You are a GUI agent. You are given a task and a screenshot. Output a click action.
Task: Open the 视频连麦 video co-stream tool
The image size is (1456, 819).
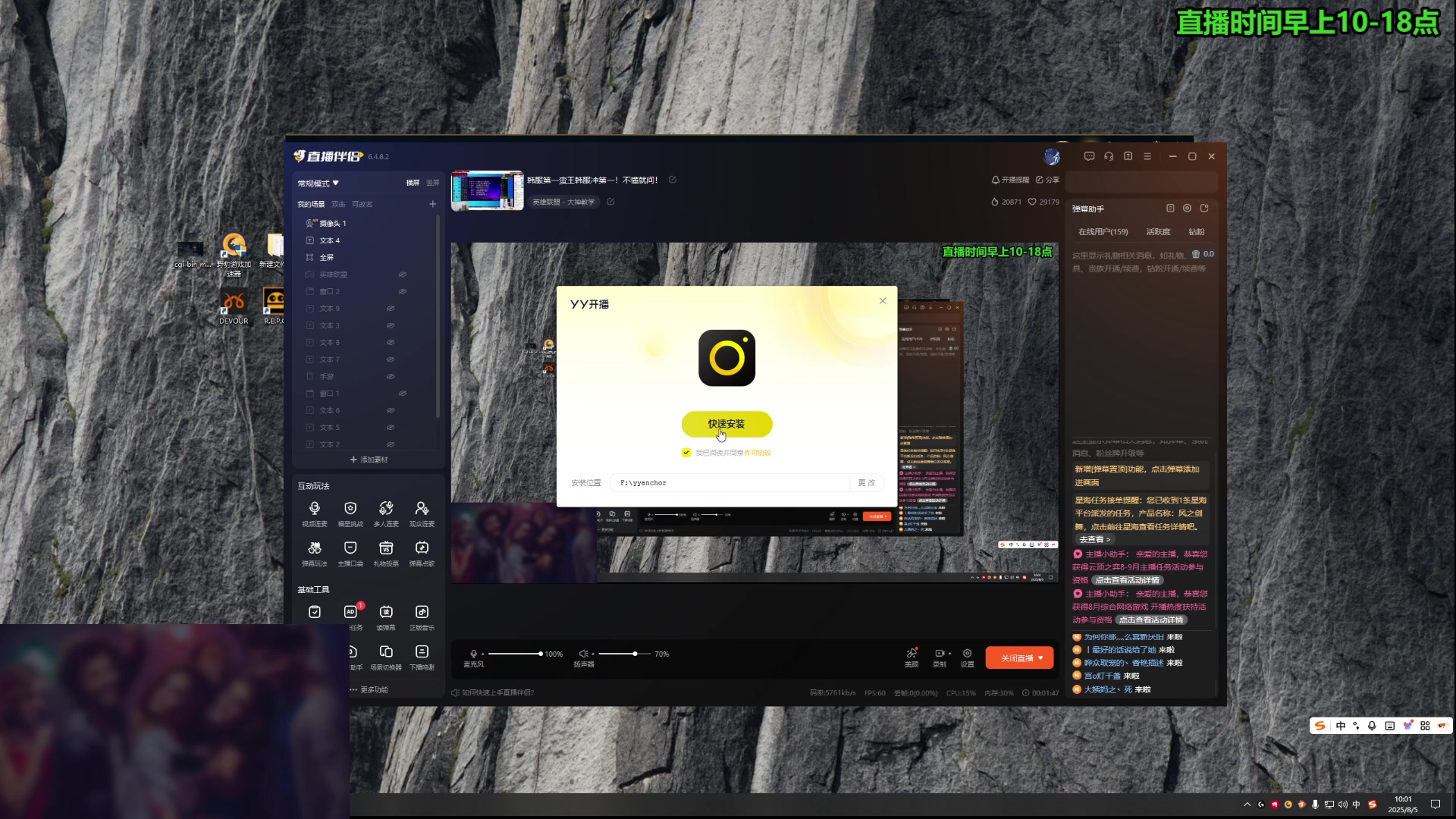[x=315, y=513]
